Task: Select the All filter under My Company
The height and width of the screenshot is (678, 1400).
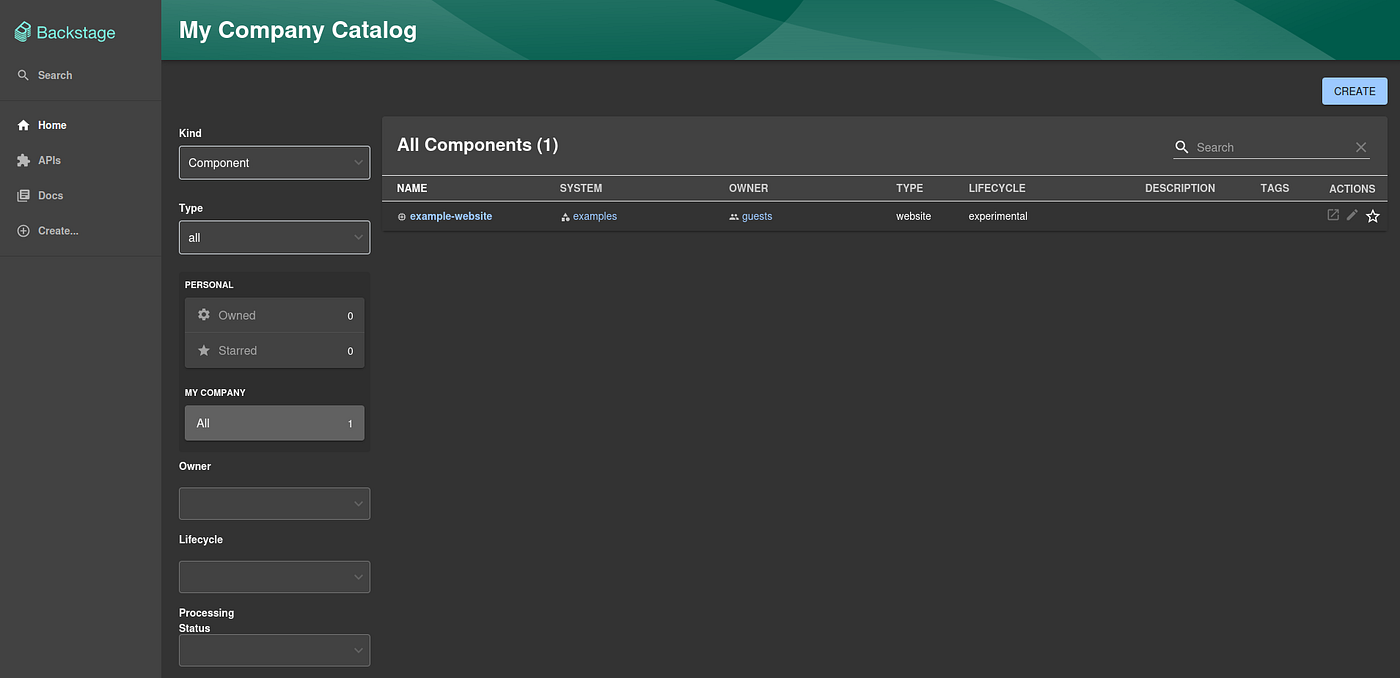Action: click(x=274, y=423)
